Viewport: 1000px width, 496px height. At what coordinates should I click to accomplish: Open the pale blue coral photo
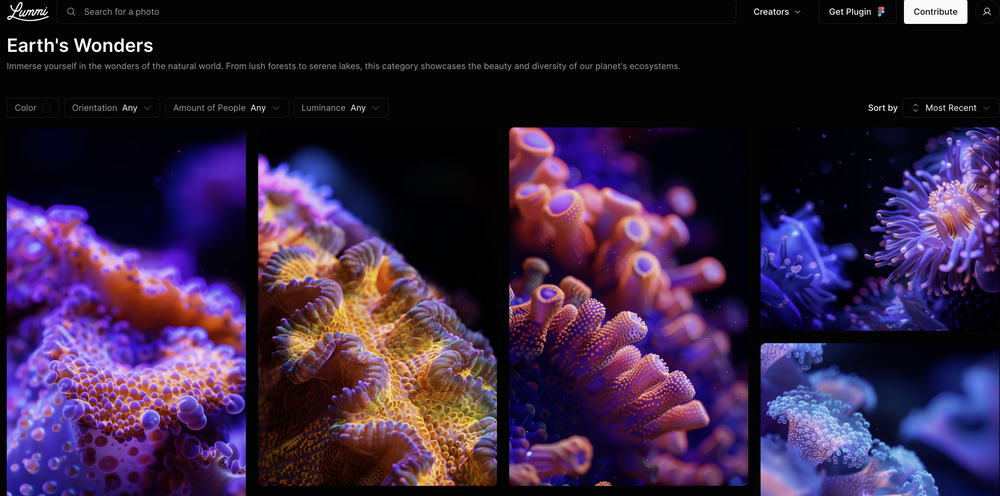pyautogui.click(x=880, y=419)
